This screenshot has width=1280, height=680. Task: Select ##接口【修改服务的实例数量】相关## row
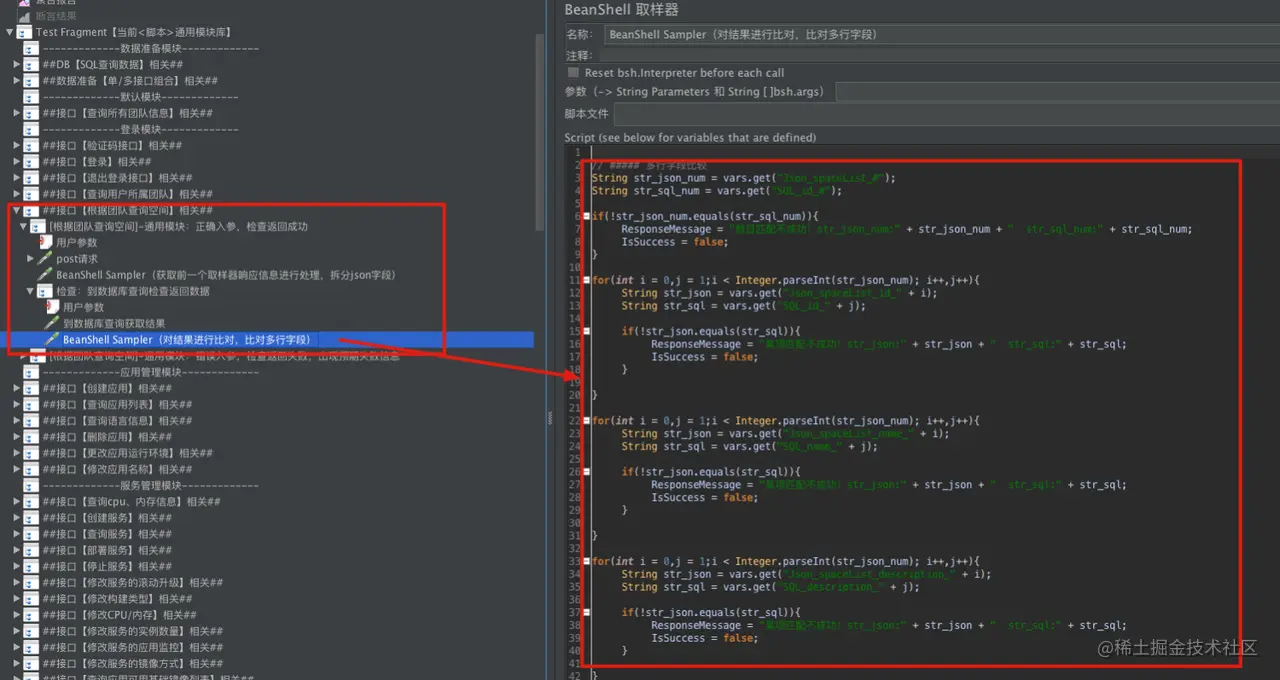tap(132, 631)
